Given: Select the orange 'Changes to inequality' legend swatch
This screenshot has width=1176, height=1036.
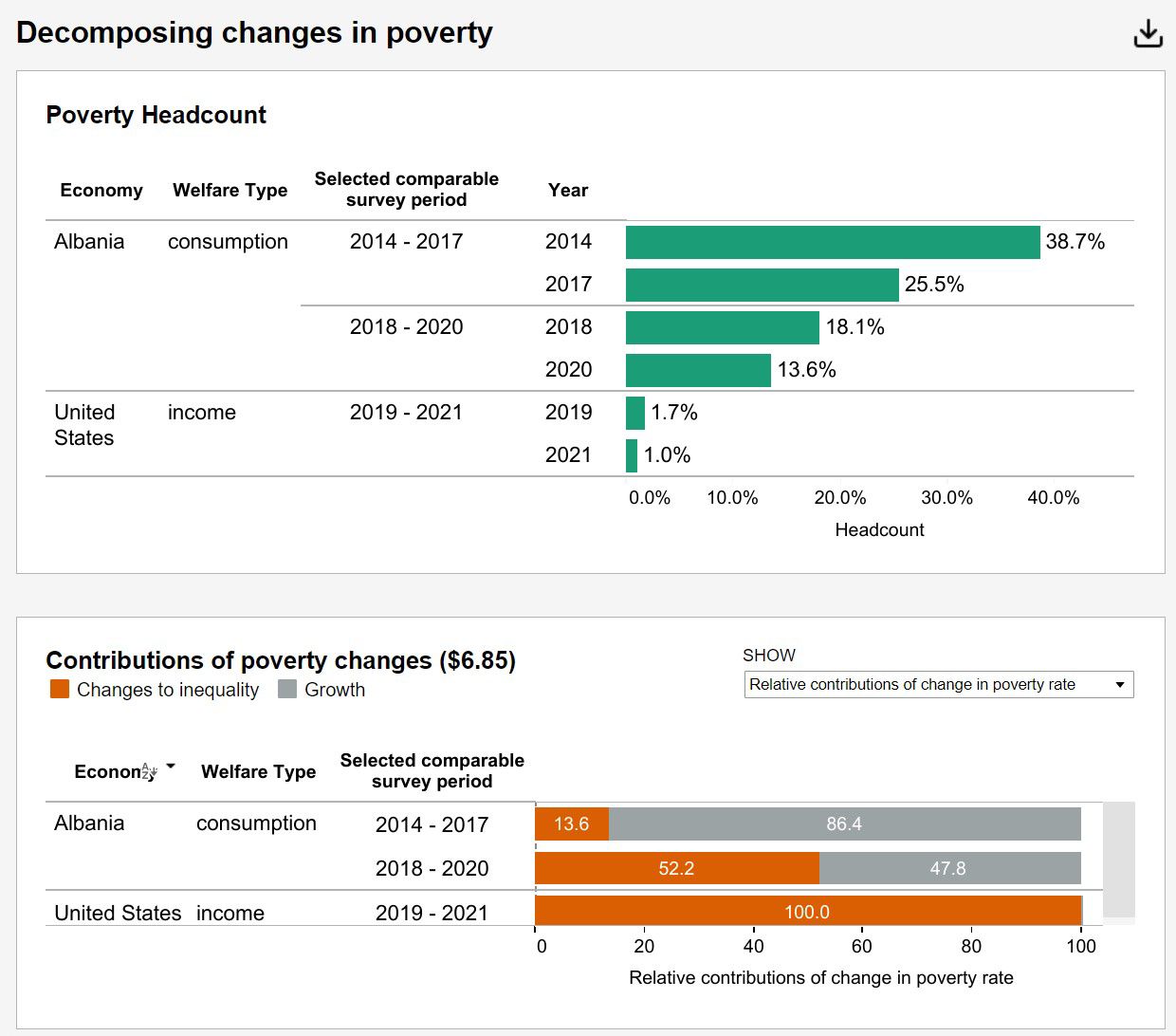Looking at the screenshot, I should point(58,690).
